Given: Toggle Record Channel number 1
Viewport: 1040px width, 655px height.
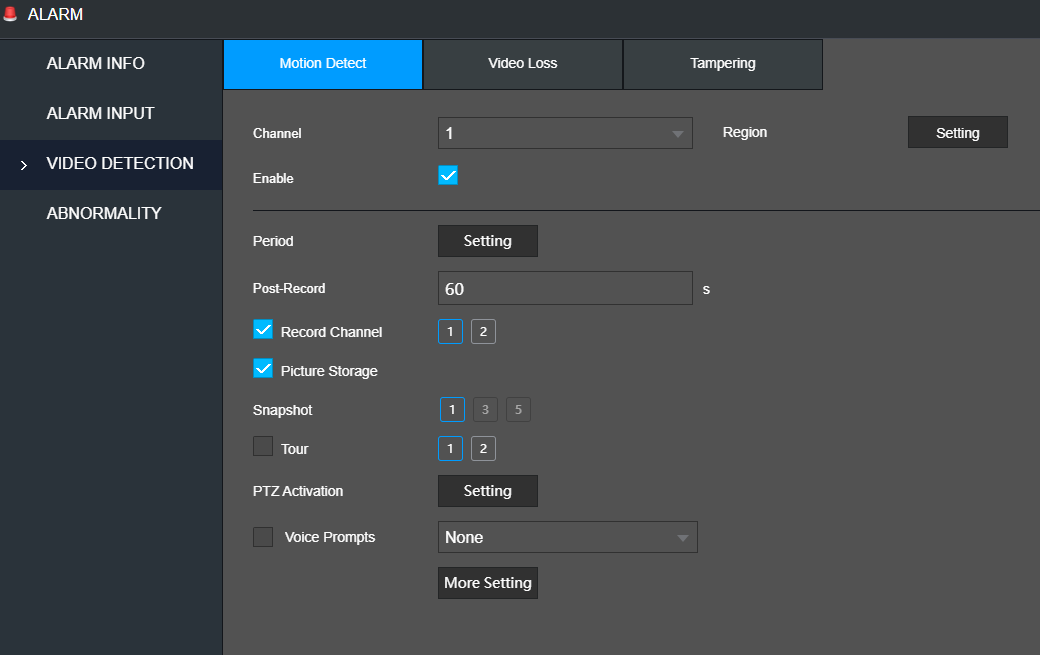Looking at the screenshot, I should [x=450, y=331].
